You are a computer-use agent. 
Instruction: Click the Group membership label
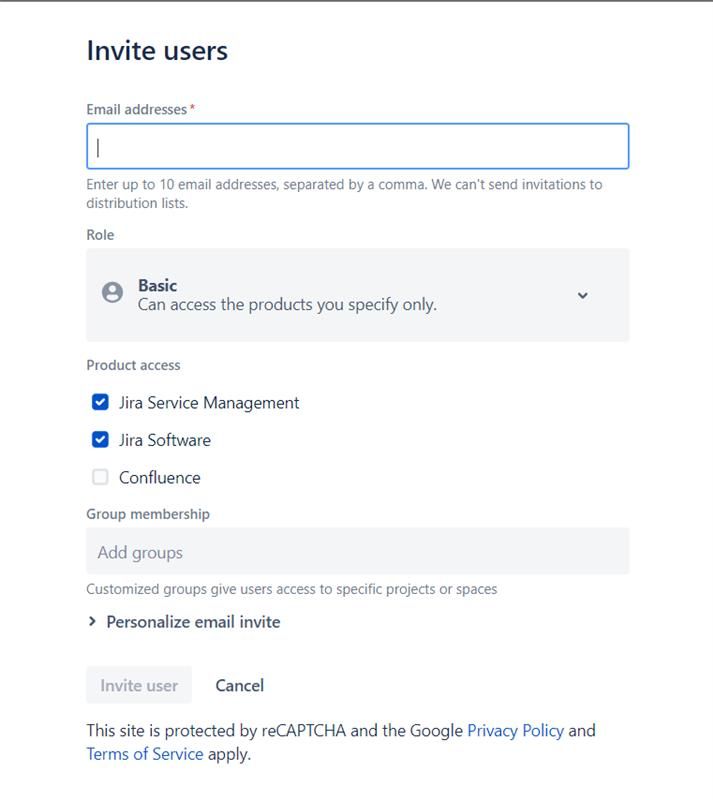point(148,514)
